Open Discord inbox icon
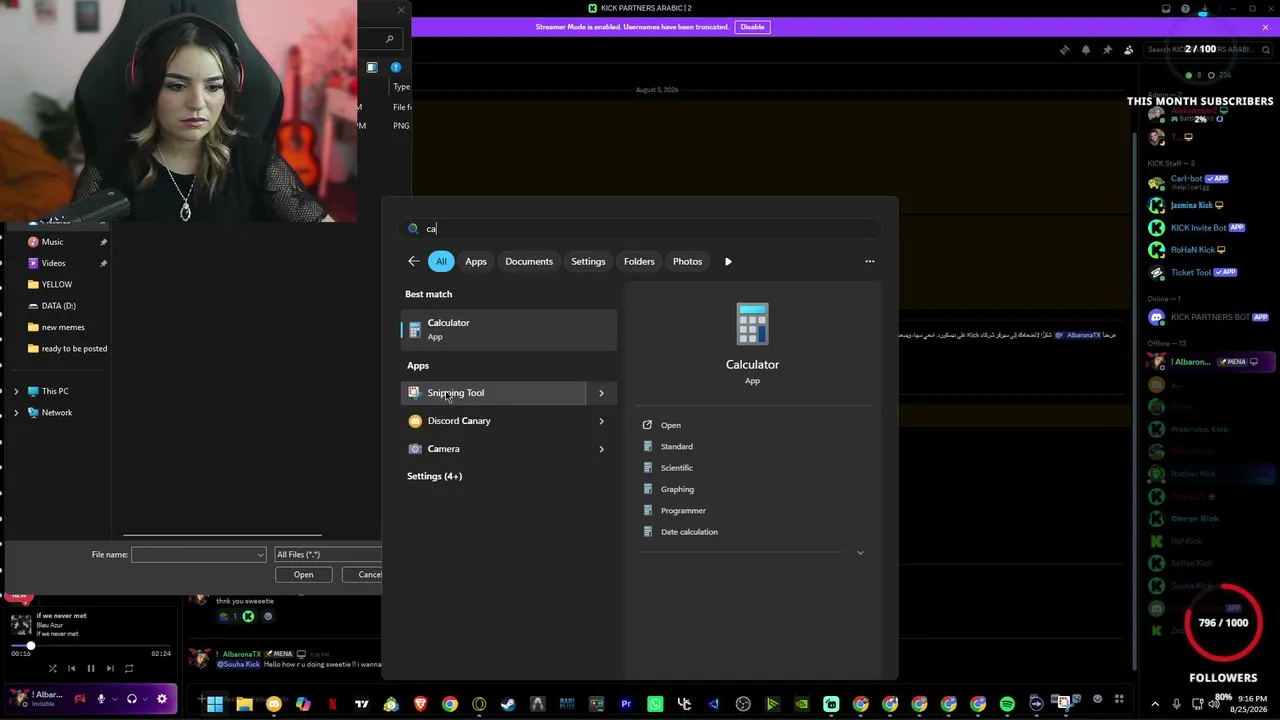 tap(1166, 9)
